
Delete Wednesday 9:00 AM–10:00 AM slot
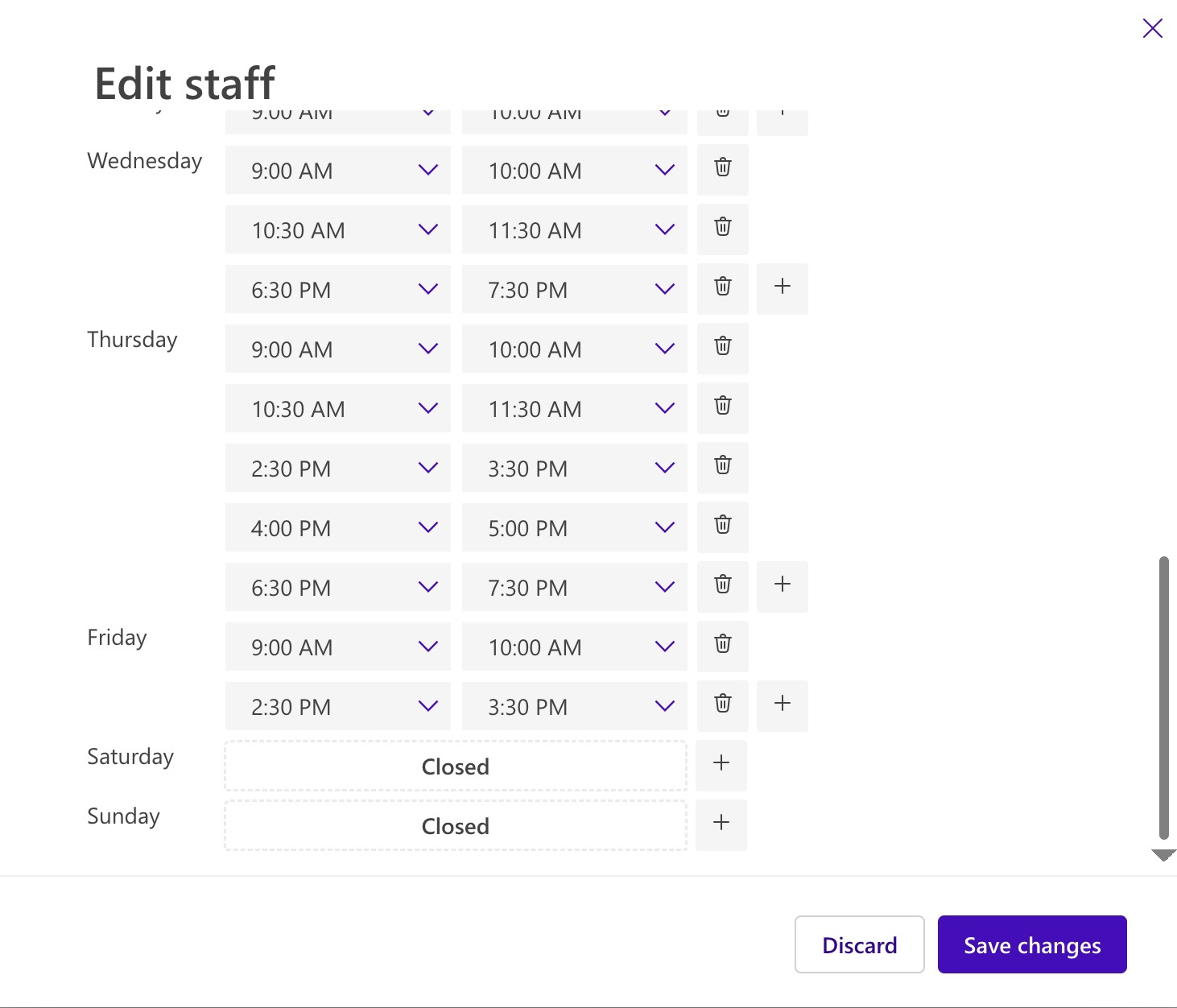point(723,170)
